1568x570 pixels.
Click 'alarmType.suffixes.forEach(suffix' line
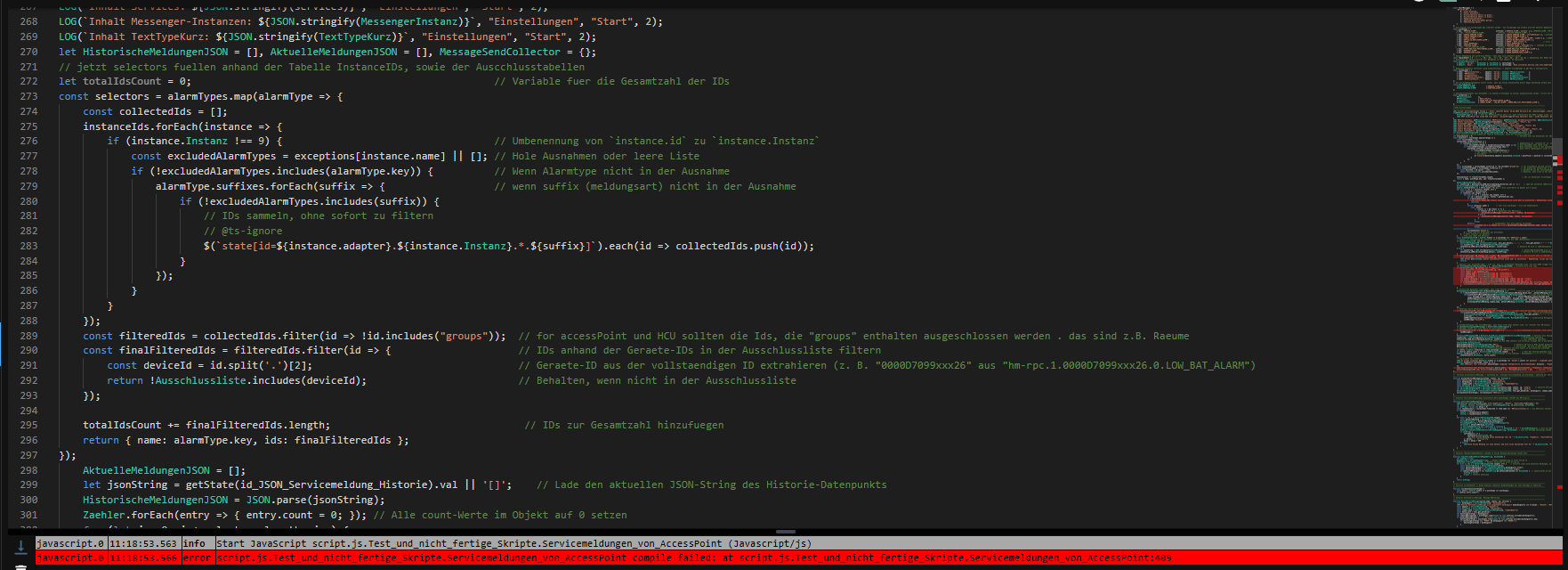(270, 186)
